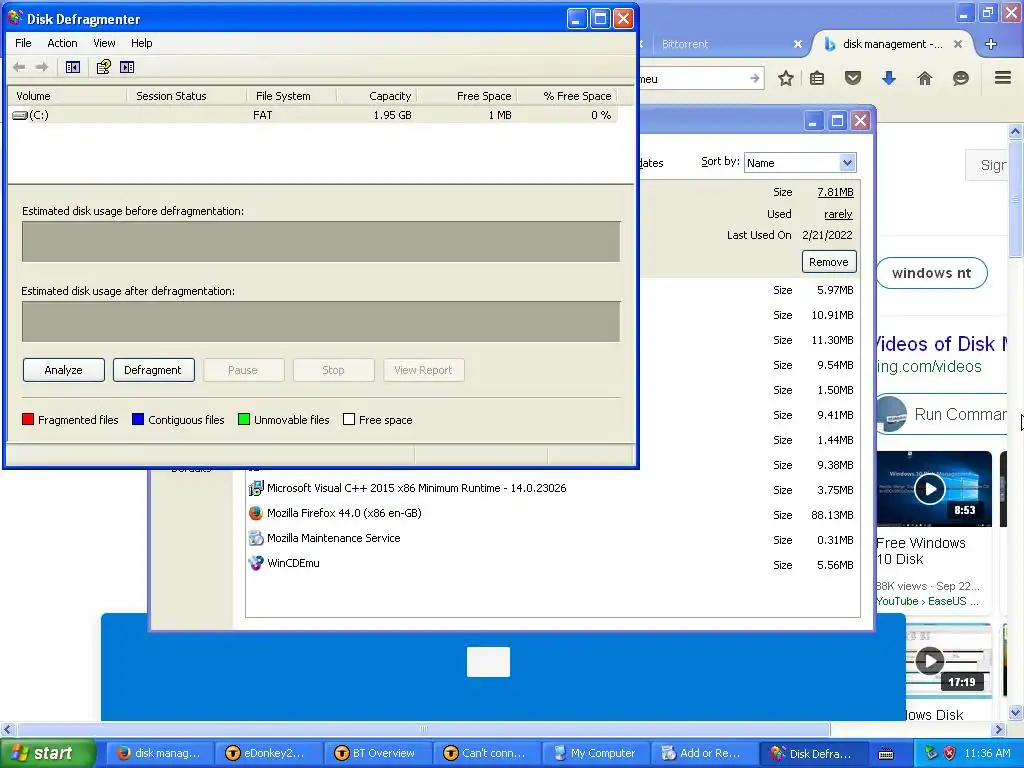Click the Forward arrow in Disk Defragmenter toolbar
Screen dimensions: 1024x768
[42, 67]
